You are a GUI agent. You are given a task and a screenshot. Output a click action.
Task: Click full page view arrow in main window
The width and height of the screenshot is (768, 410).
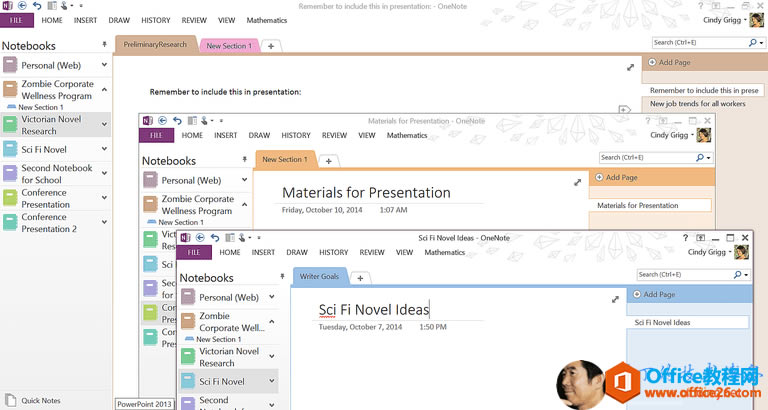[630, 68]
